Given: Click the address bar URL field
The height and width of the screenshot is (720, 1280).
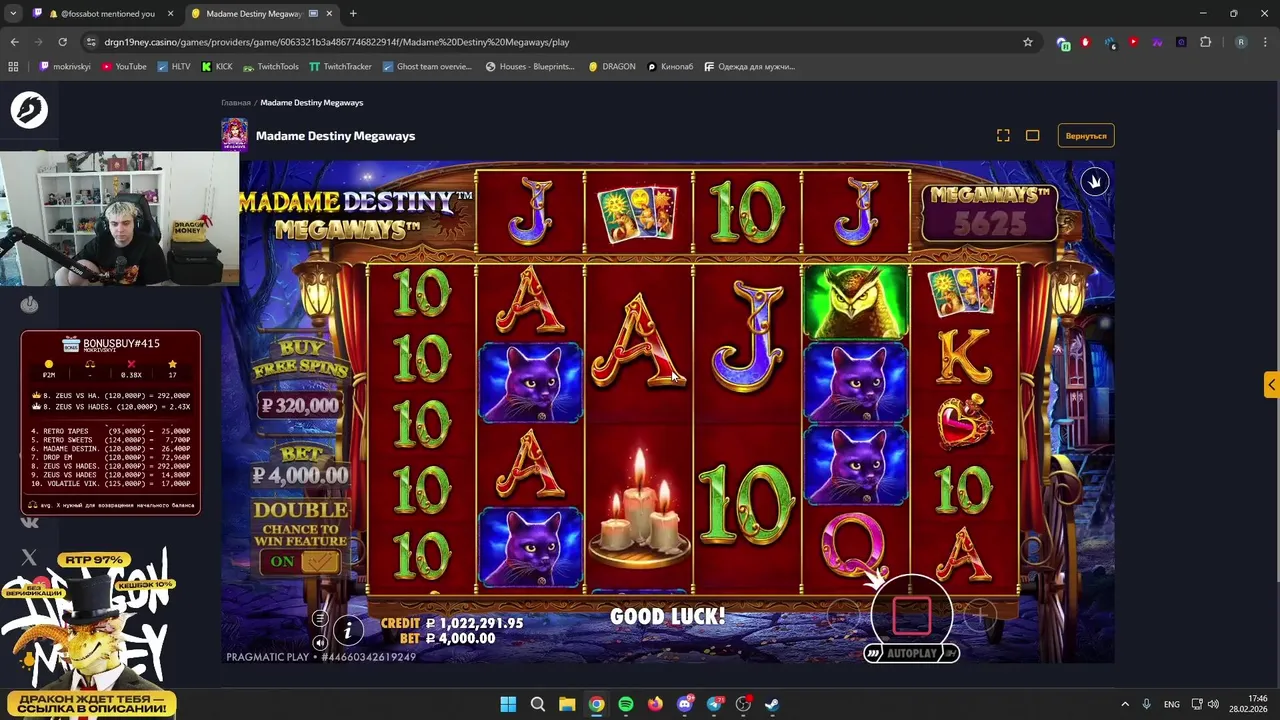Looking at the screenshot, I should [560, 42].
